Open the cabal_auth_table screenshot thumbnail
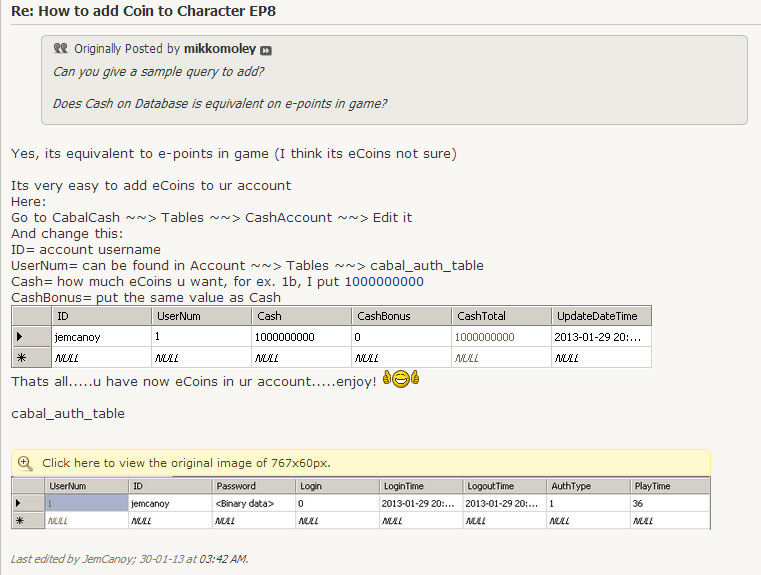761x575 pixels. pos(360,504)
